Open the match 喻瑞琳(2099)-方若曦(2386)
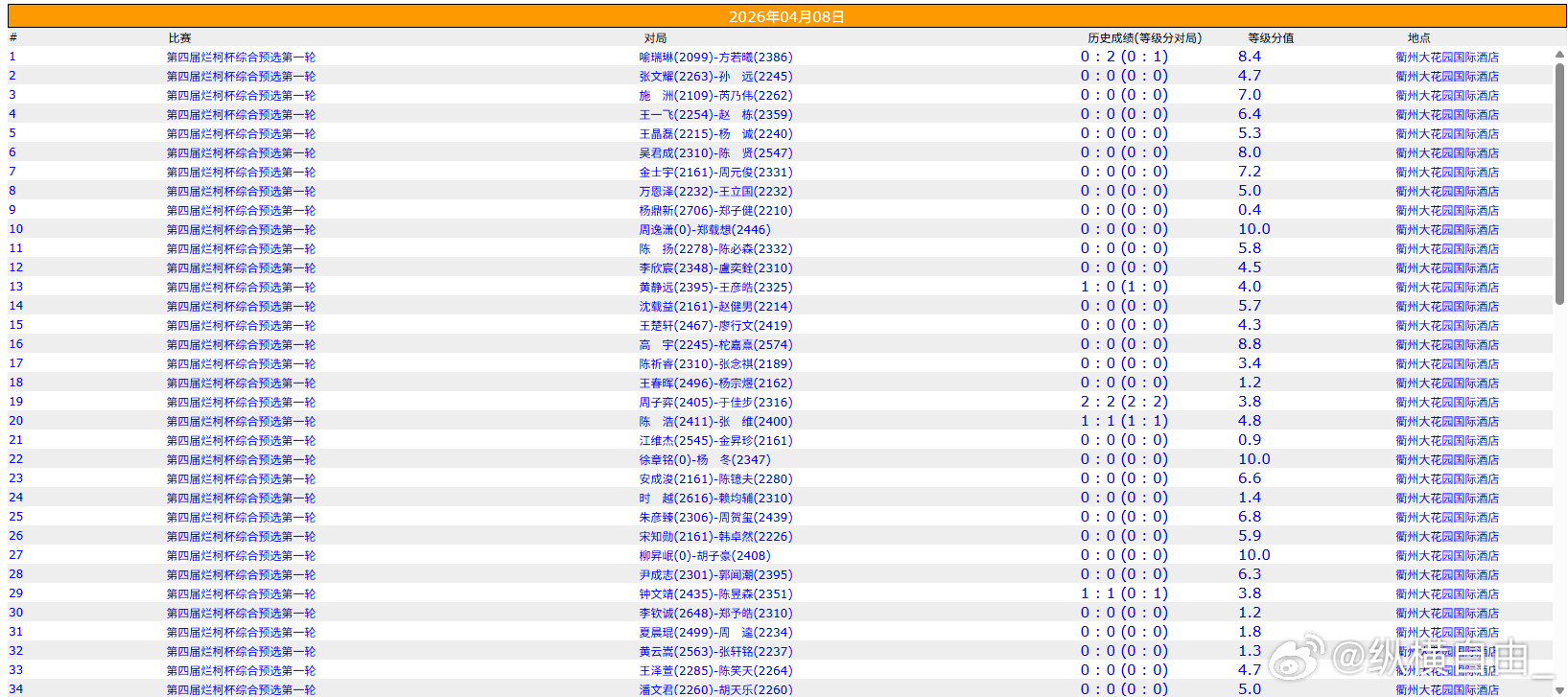1568x697 pixels. click(x=715, y=58)
